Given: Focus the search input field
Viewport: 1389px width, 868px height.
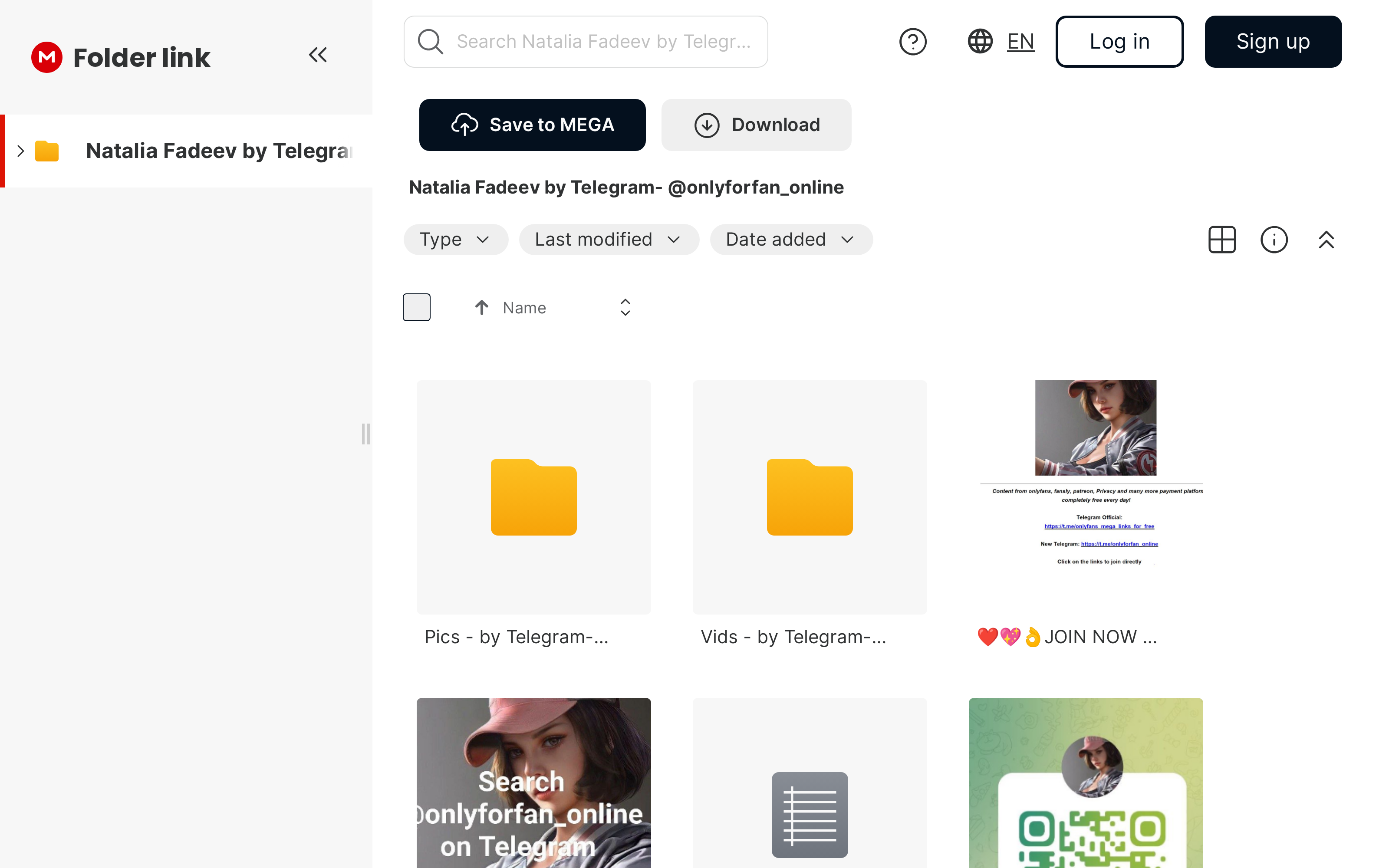Looking at the screenshot, I should click(x=586, y=41).
